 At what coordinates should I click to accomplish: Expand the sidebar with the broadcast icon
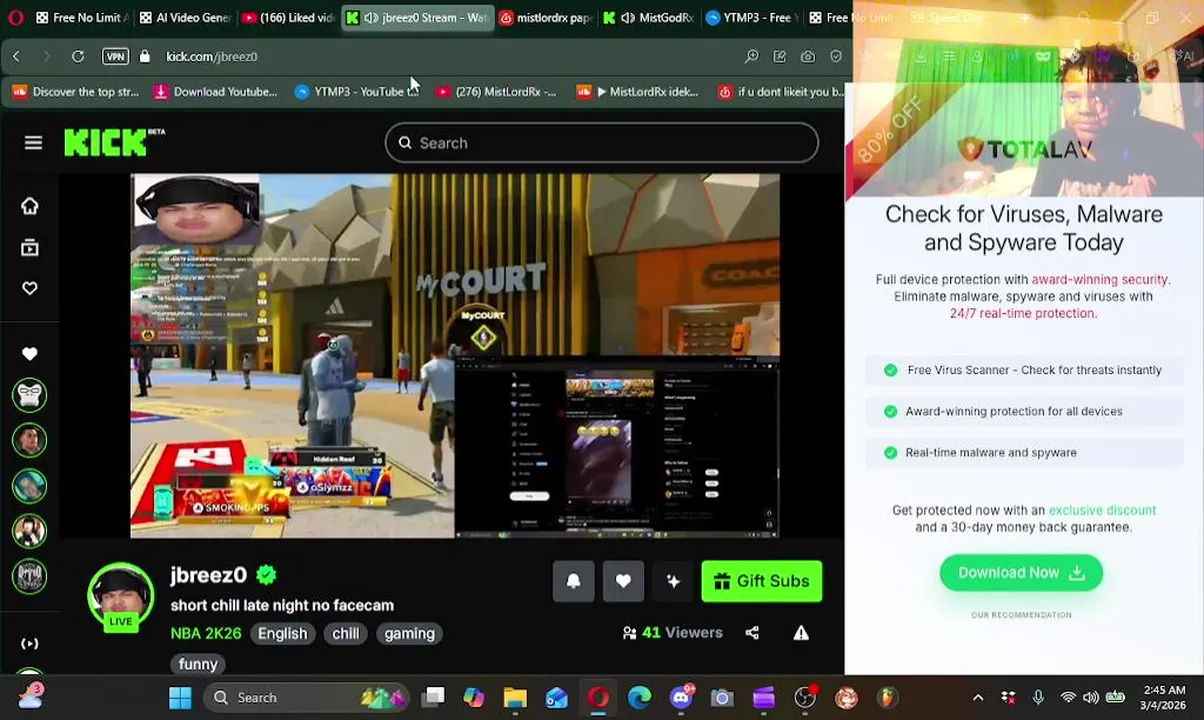coord(30,643)
